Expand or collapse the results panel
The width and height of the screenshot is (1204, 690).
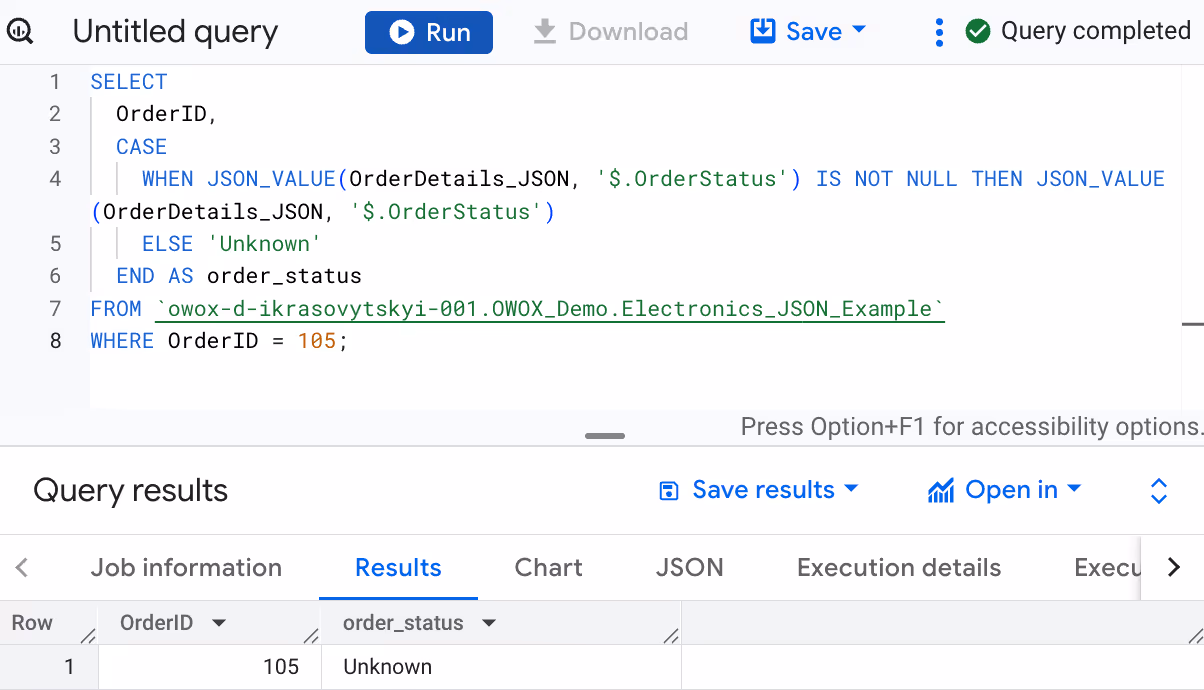[x=1159, y=490]
